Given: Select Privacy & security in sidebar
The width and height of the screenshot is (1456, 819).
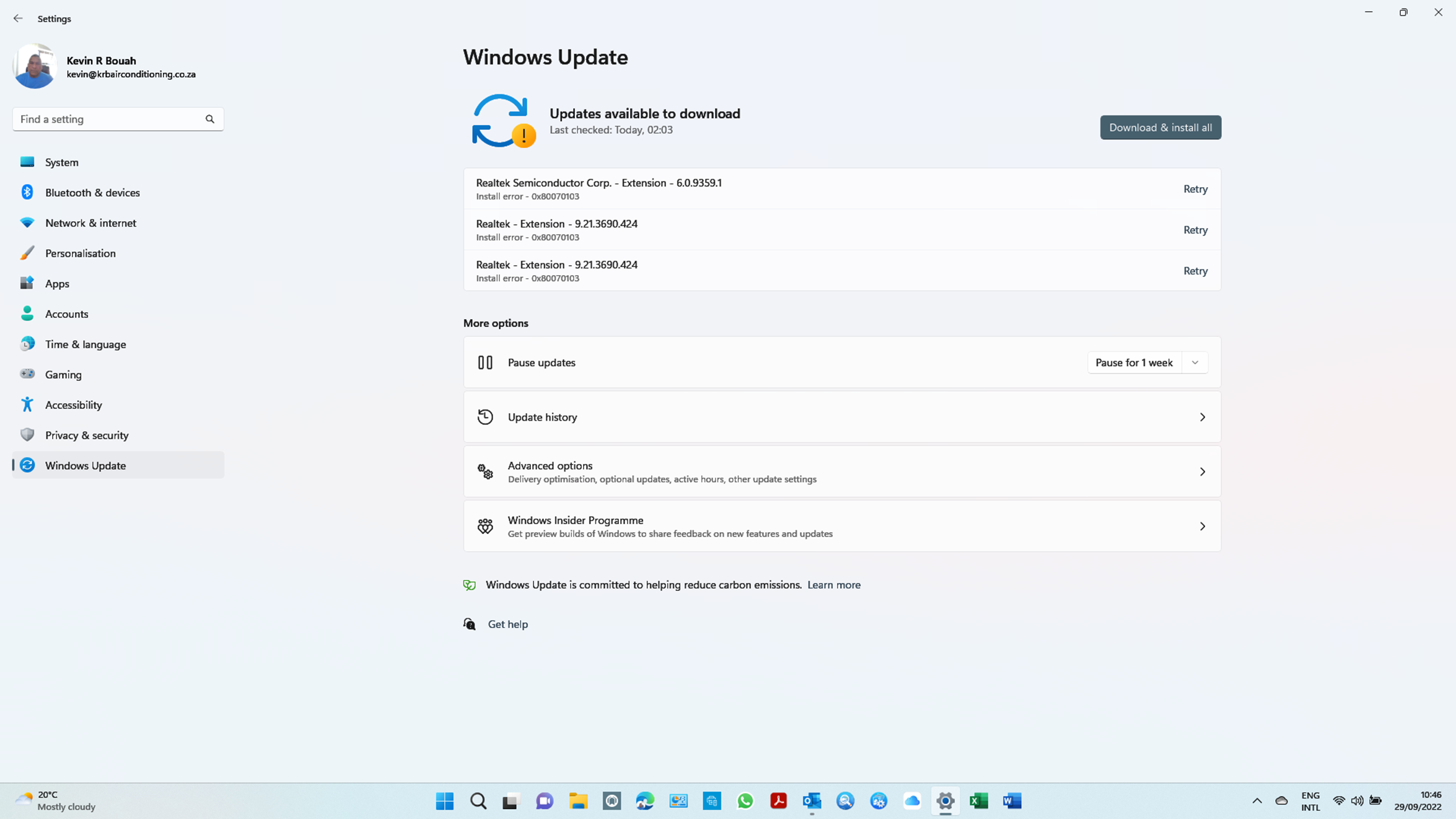Looking at the screenshot, I should click(87, 435).
